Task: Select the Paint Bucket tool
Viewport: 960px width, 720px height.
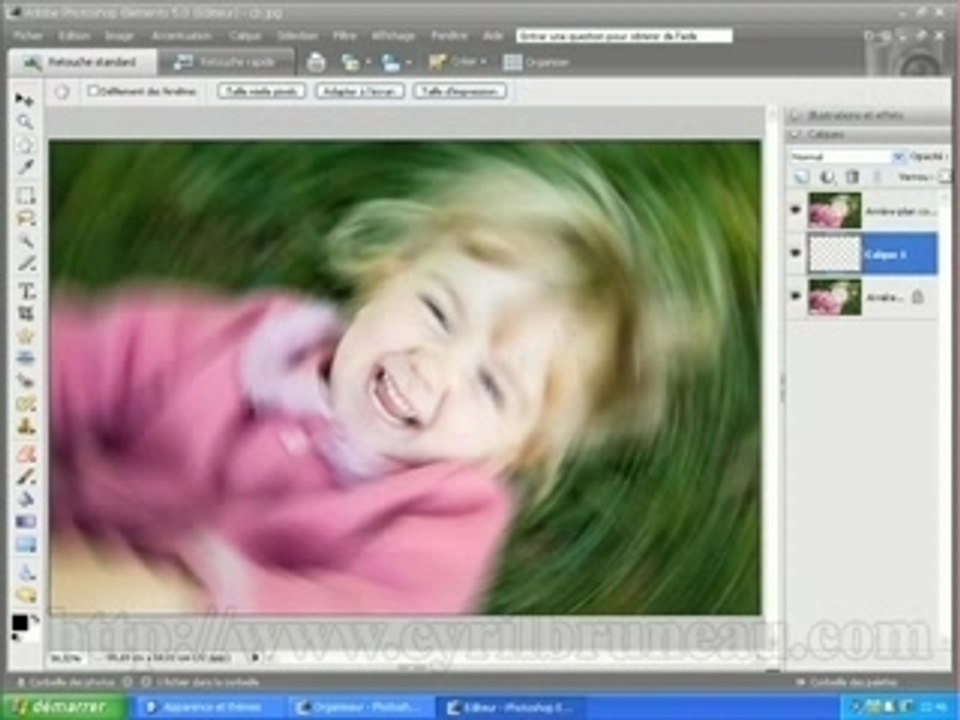Action: (26, 499)
